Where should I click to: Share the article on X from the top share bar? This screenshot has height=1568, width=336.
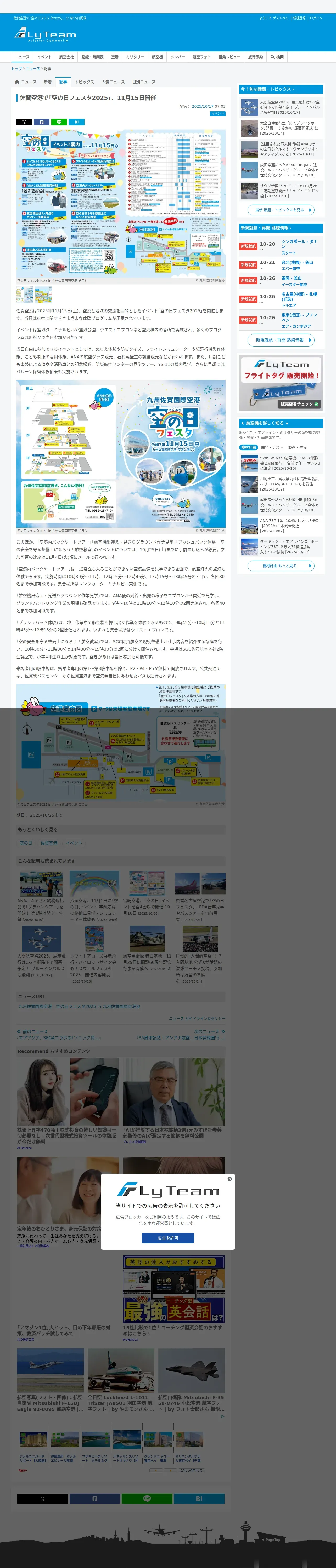[x=24, y=122]
